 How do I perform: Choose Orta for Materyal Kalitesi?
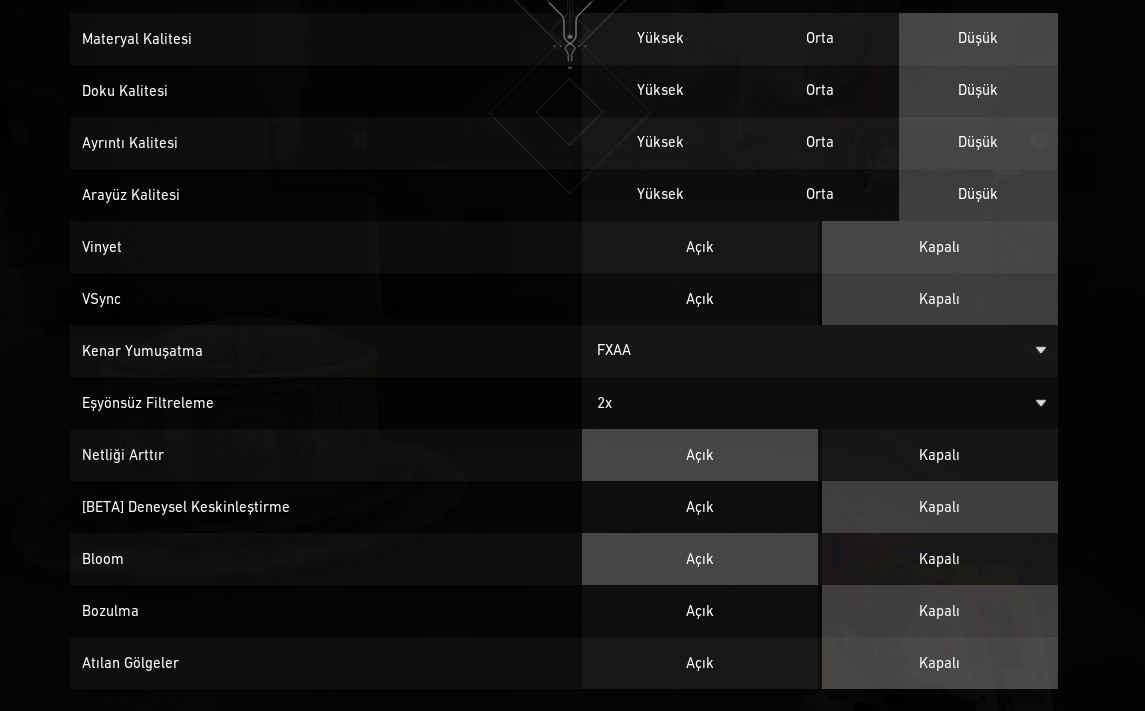[820, 39]
